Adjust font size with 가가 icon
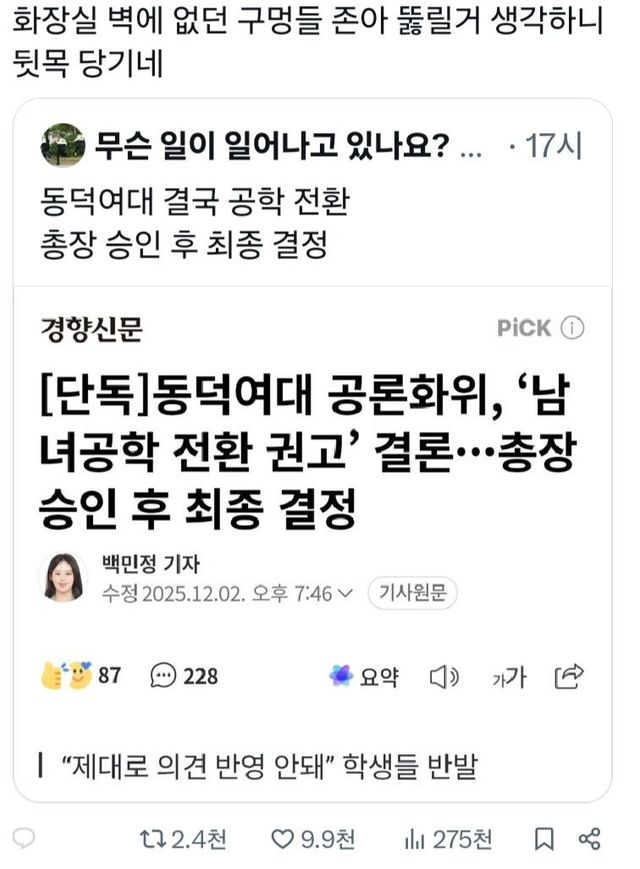The height and width of the screenshot is (869, 640). (509, 677)
